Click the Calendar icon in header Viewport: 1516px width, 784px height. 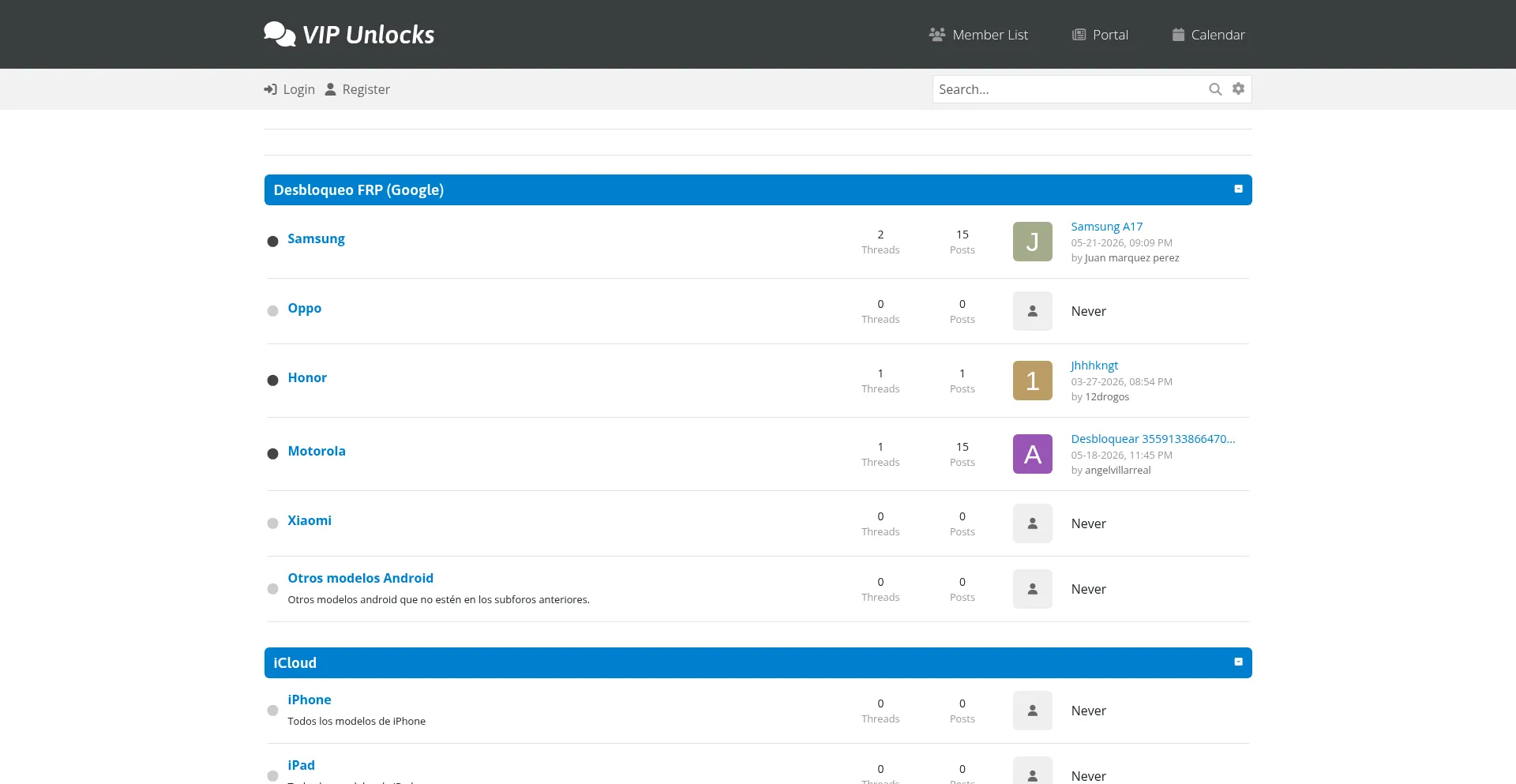[1178, 35]
